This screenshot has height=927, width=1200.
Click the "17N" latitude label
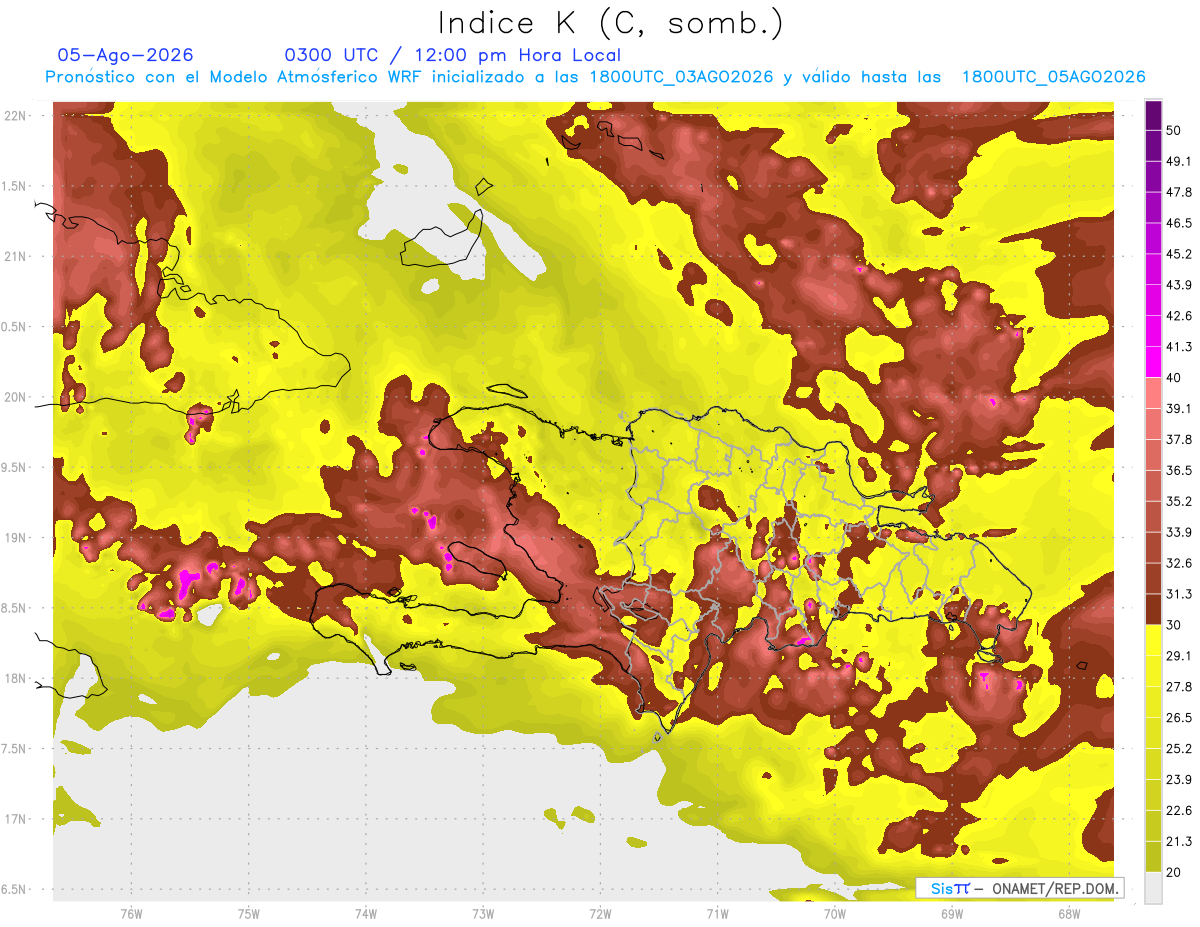[x=14, y=819]
